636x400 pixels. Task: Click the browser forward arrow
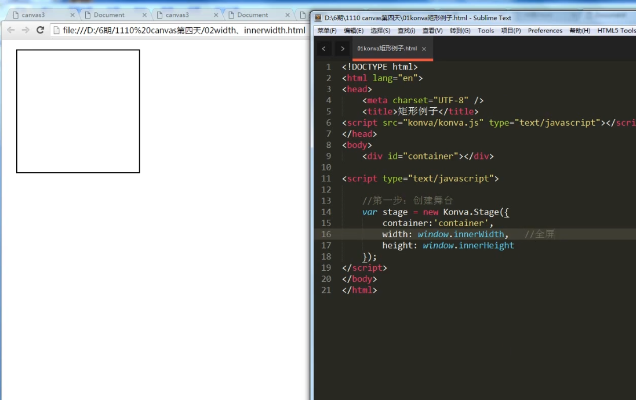[24, 30]
